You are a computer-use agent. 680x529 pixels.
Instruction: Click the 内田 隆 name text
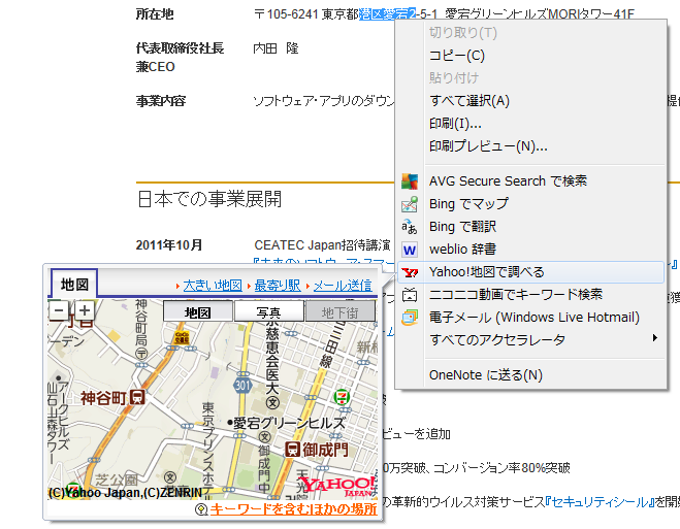tap(276, 48)
